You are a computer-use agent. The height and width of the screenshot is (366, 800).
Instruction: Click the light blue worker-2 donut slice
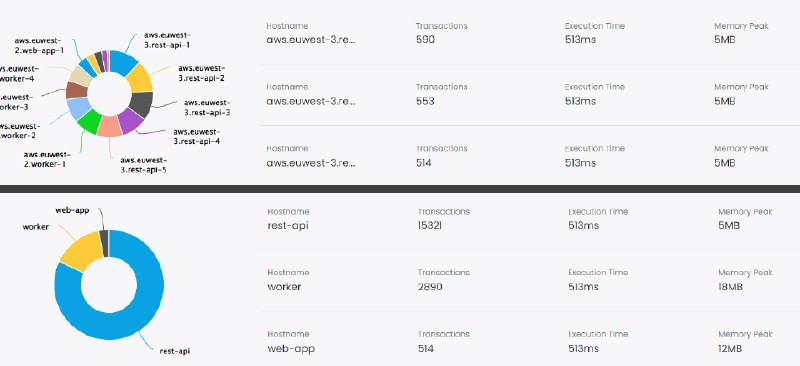[78, 108]
